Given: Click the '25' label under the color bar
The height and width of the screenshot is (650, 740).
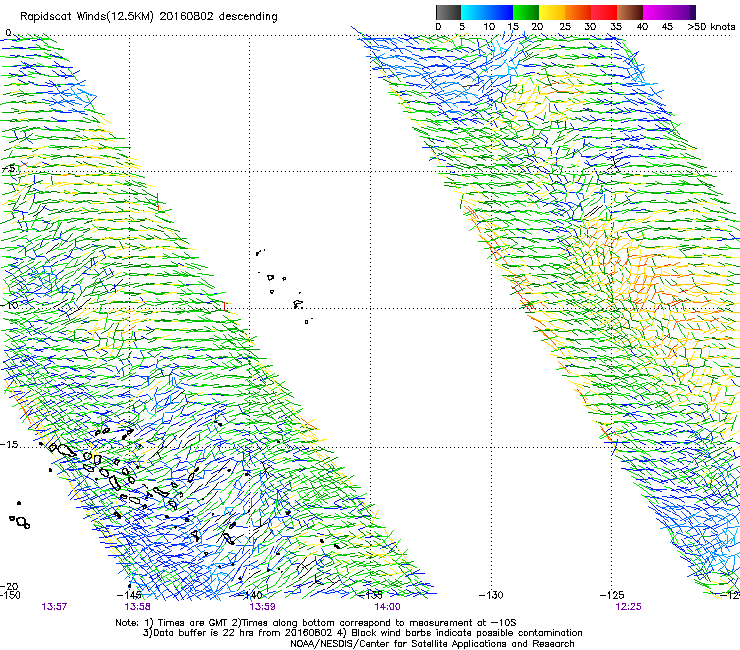Looking at the screenshot, I should [x=565, y=26].
